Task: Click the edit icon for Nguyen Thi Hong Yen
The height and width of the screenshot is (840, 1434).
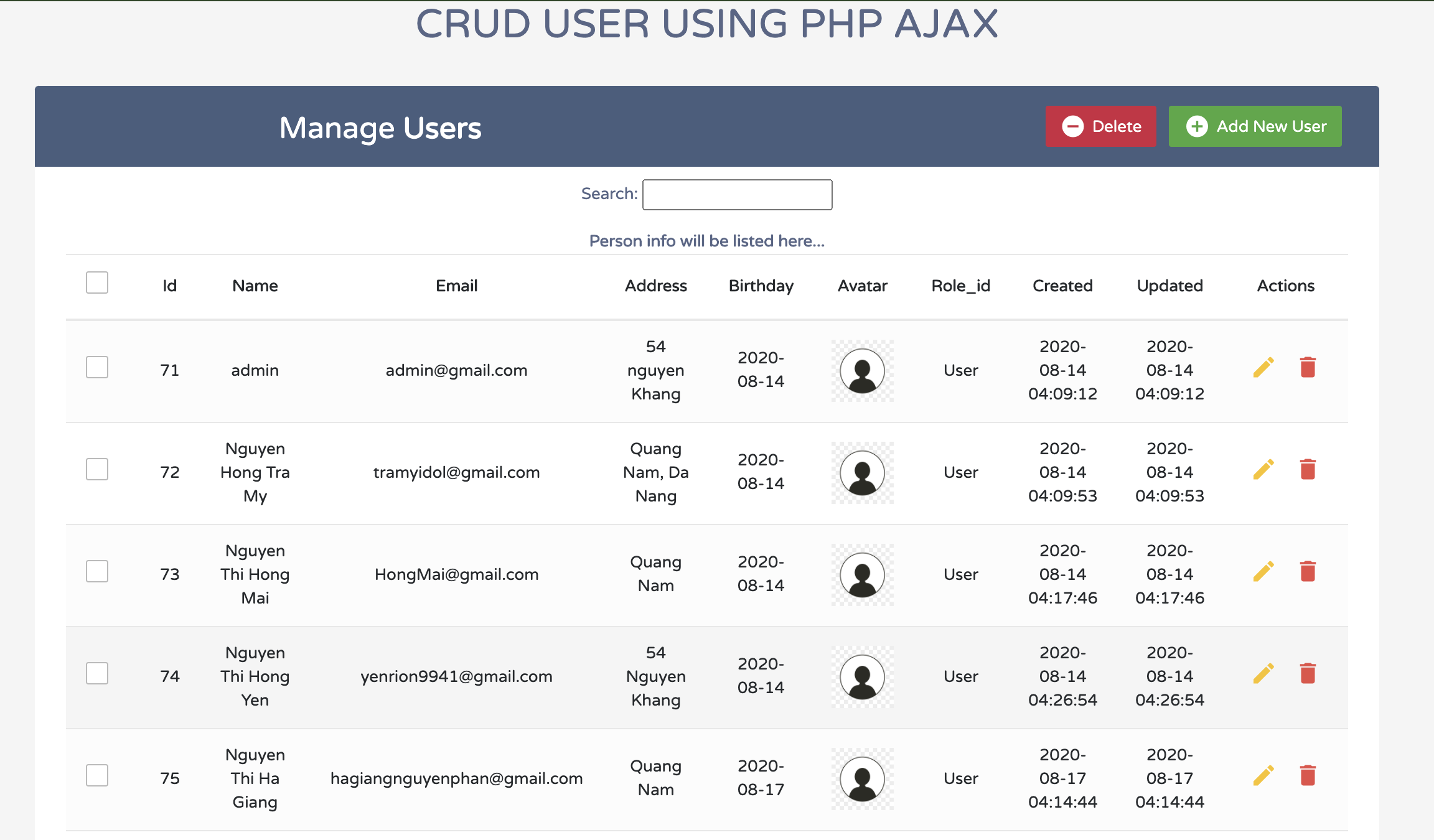Action: click(x=1264, y=674)
